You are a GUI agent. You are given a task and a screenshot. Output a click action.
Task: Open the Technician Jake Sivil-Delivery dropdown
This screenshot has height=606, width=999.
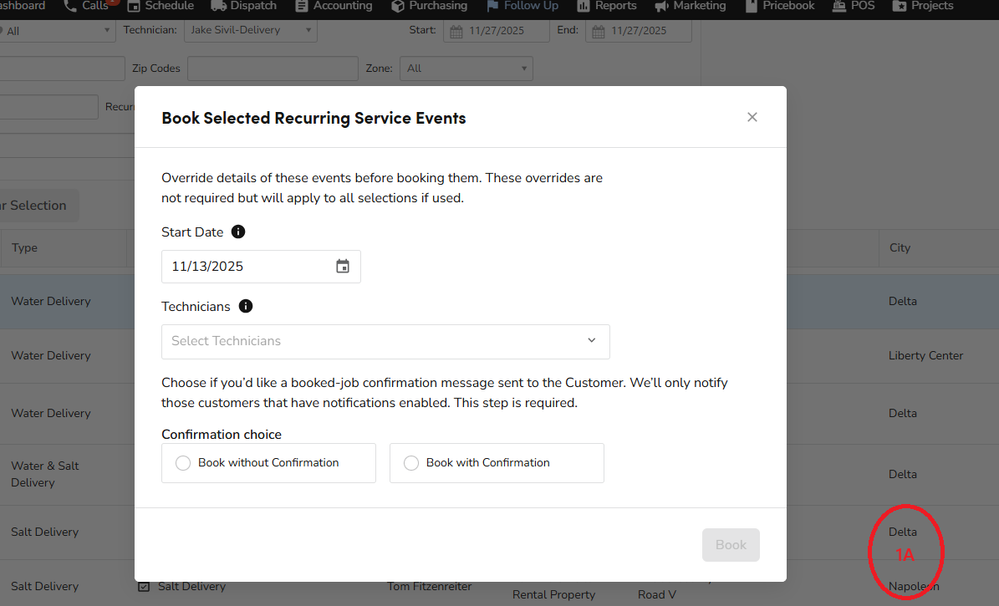[249, 31]
